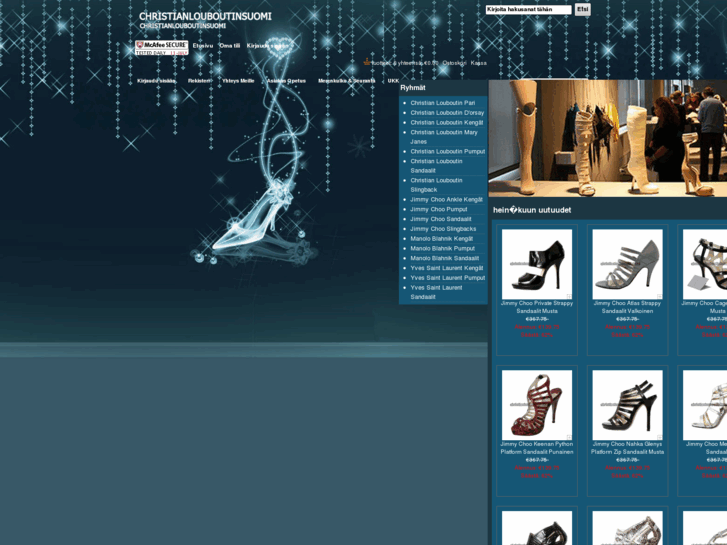Click the Etsi search button
The image size is (727, 545).
pos(582,9)
